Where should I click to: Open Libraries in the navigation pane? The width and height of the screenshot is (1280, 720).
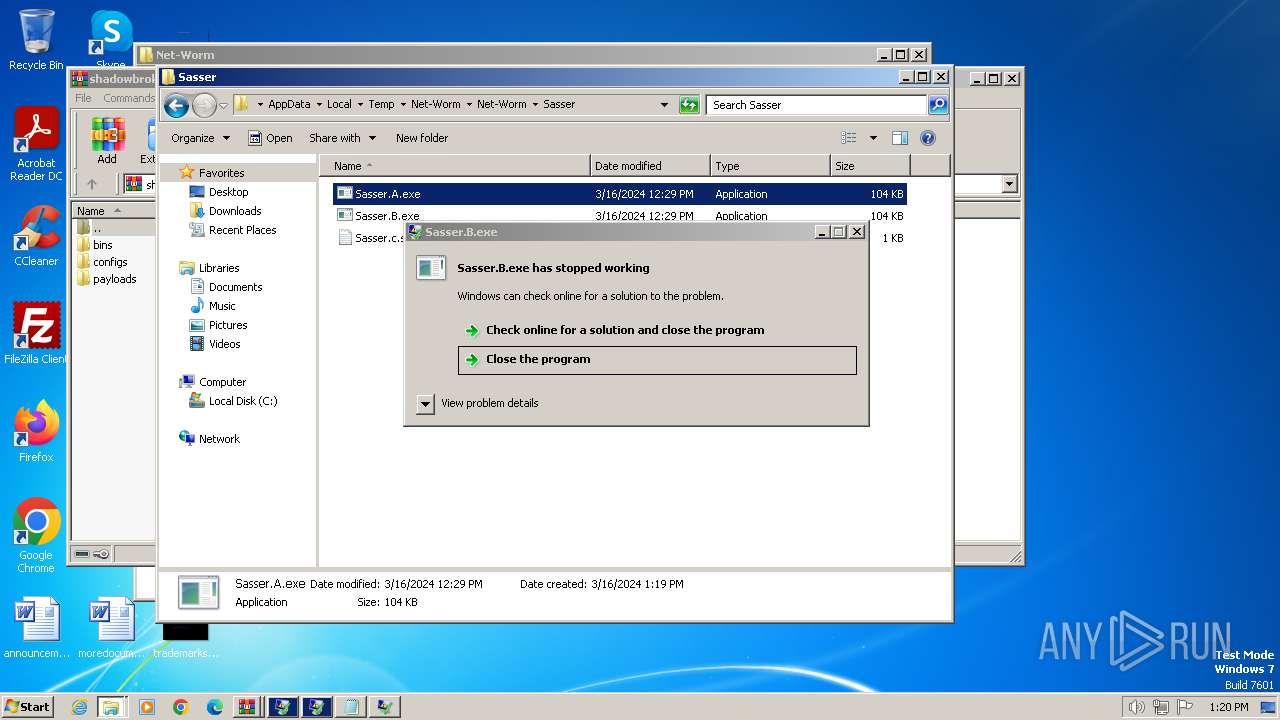219,268
